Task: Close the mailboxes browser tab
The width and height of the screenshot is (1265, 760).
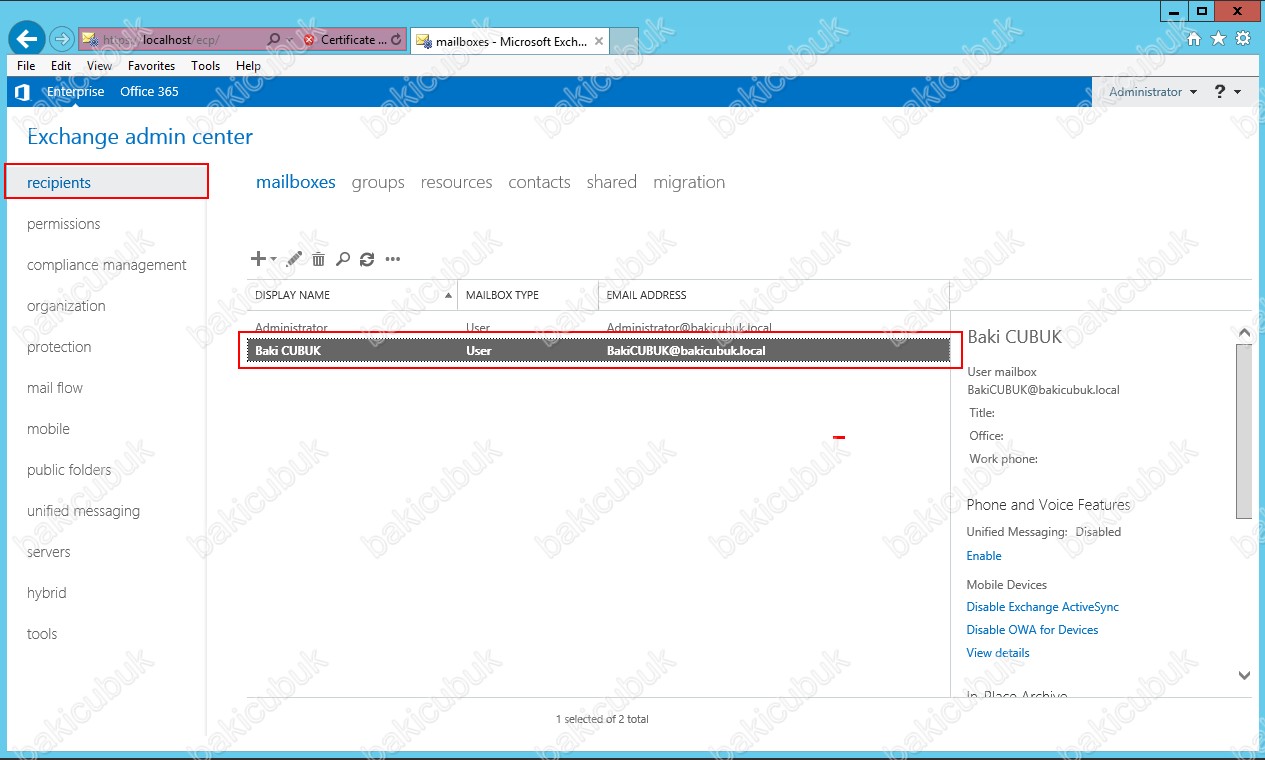Action: (599, 41)
